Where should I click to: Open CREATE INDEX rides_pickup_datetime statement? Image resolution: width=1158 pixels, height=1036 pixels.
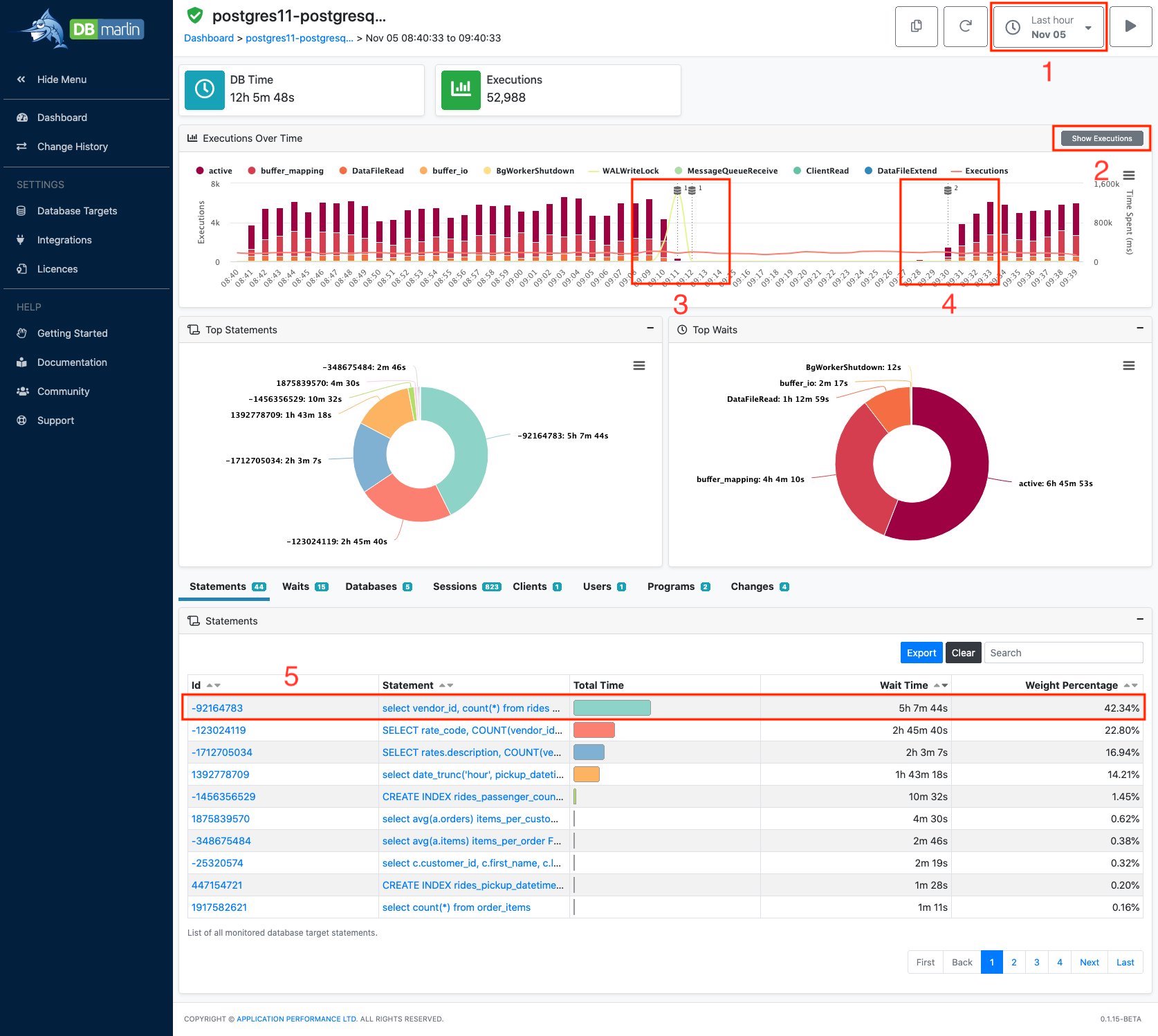(473, 885)
